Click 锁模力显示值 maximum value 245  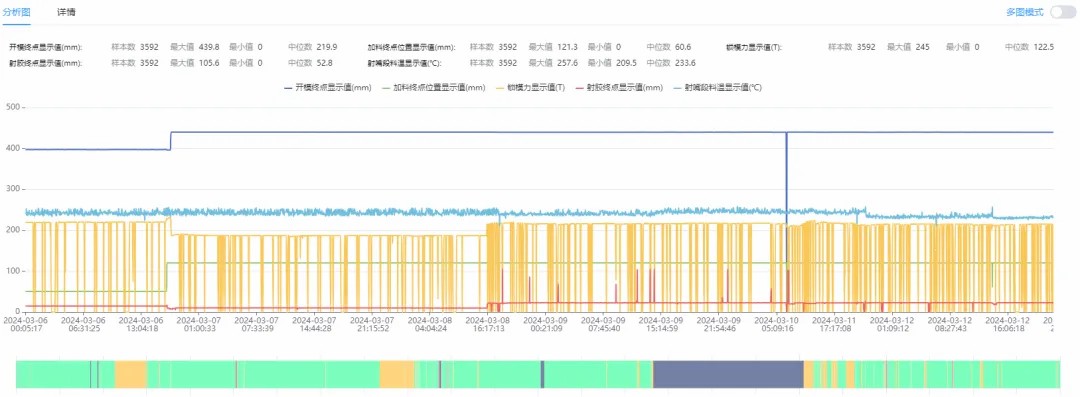click(x=924, y=48)
